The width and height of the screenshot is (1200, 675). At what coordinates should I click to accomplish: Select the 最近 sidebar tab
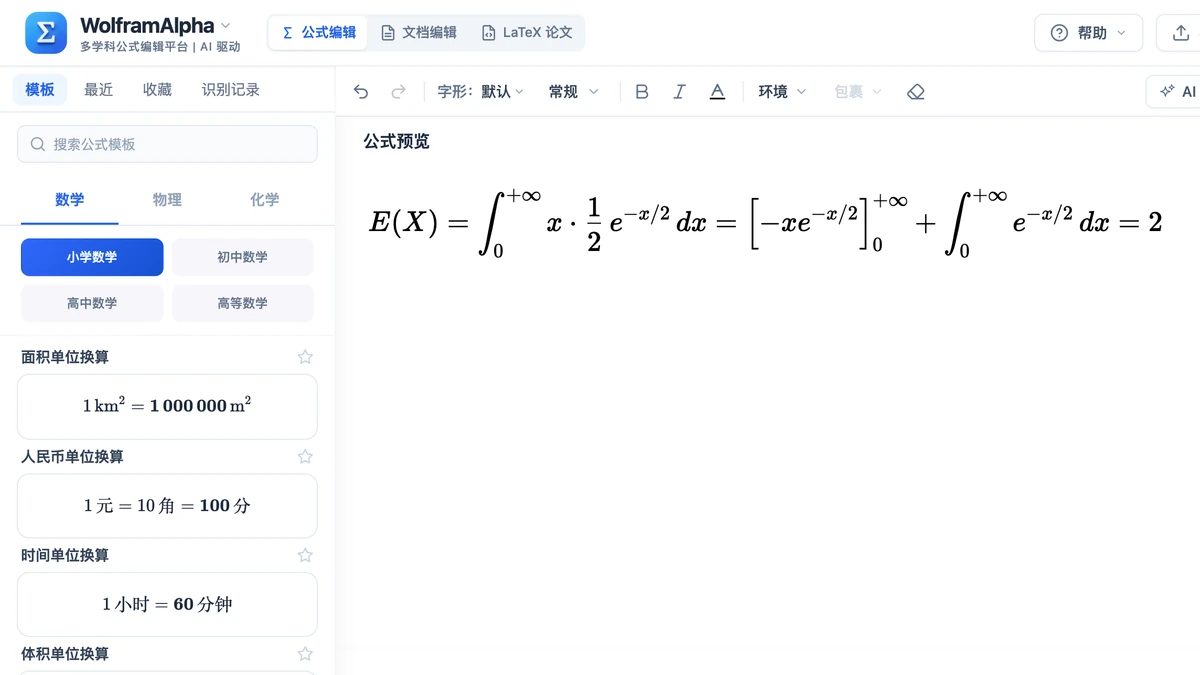click(x=99, y=89)
